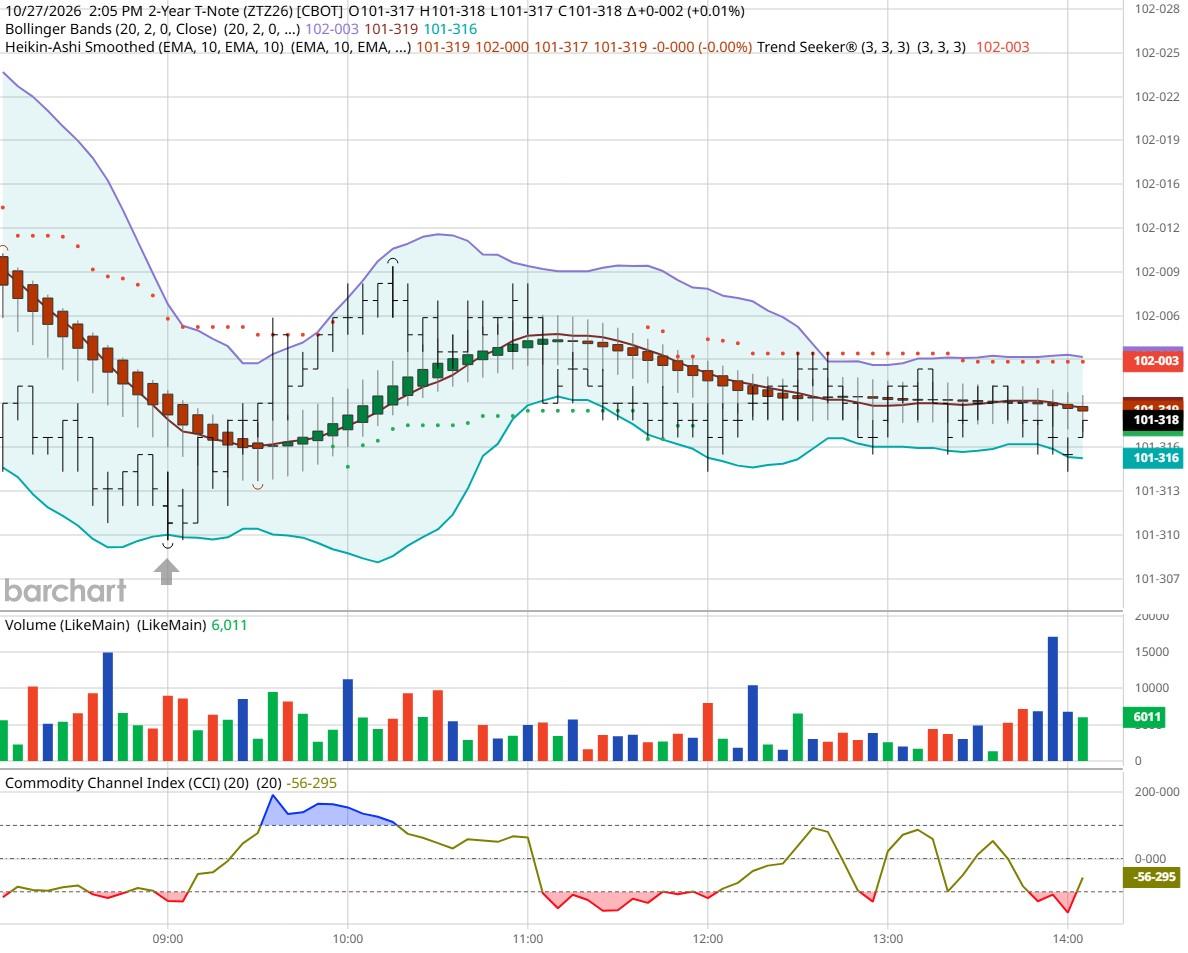Click the 09:00 time axis label
The height and width of the screenshot is (953, 1188).
click(x=167, y=939)
